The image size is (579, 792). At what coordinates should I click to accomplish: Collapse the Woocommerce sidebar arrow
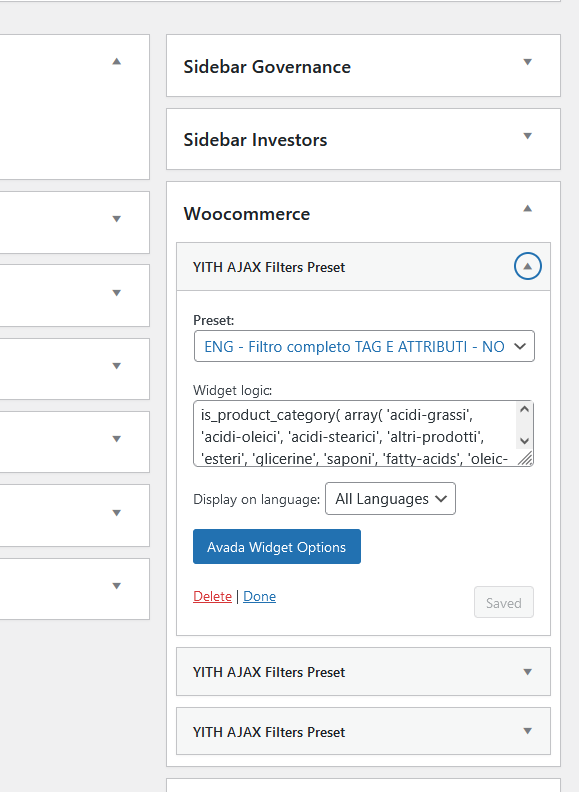click(527, 209)
